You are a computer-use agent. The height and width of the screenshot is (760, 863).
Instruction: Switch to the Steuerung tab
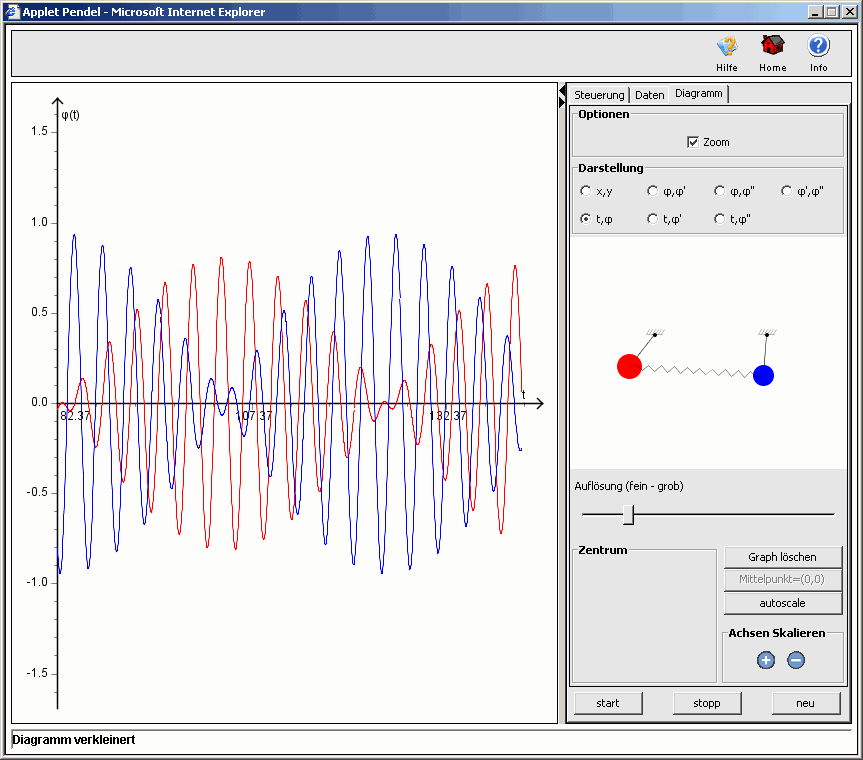[599, 95]
